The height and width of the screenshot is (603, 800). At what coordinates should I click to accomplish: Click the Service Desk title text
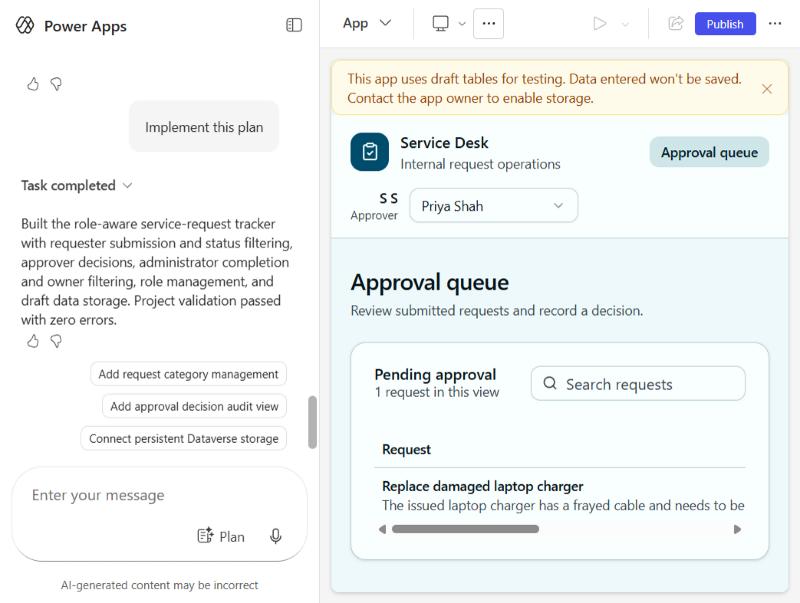pyautogui.click(x=444, y=143)
